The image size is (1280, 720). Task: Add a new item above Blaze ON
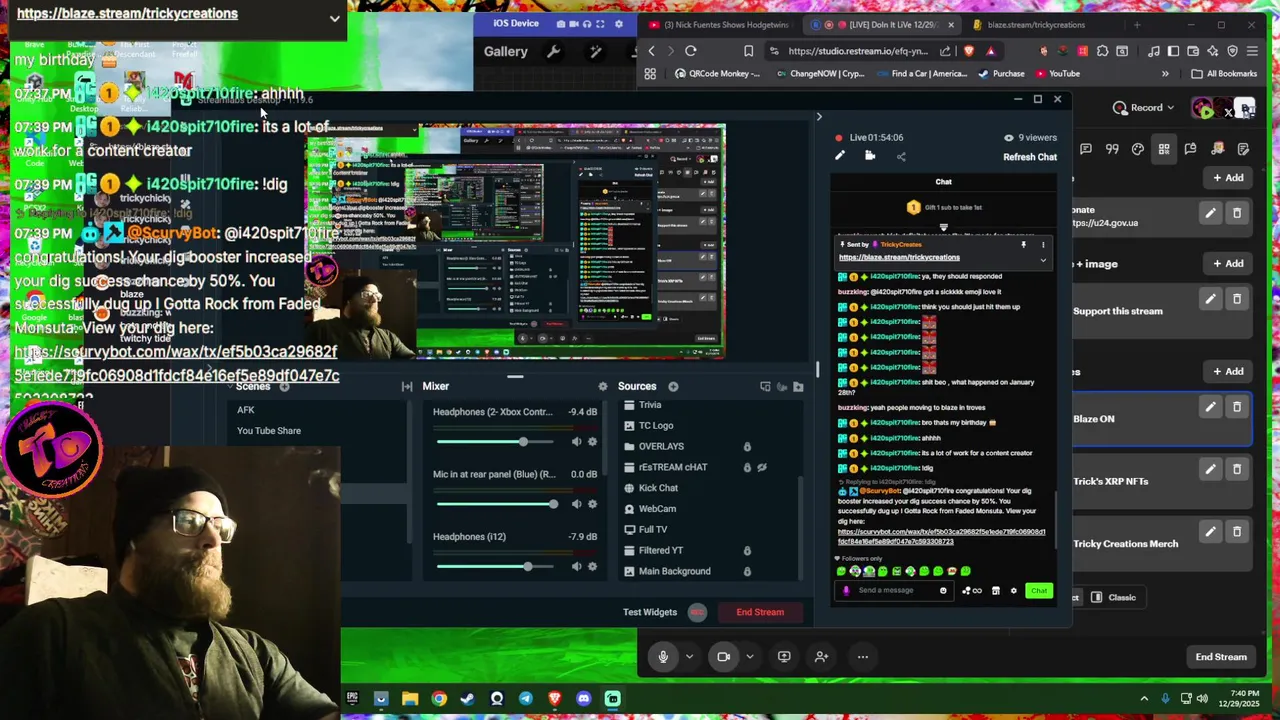click(x=1228, y=371)
